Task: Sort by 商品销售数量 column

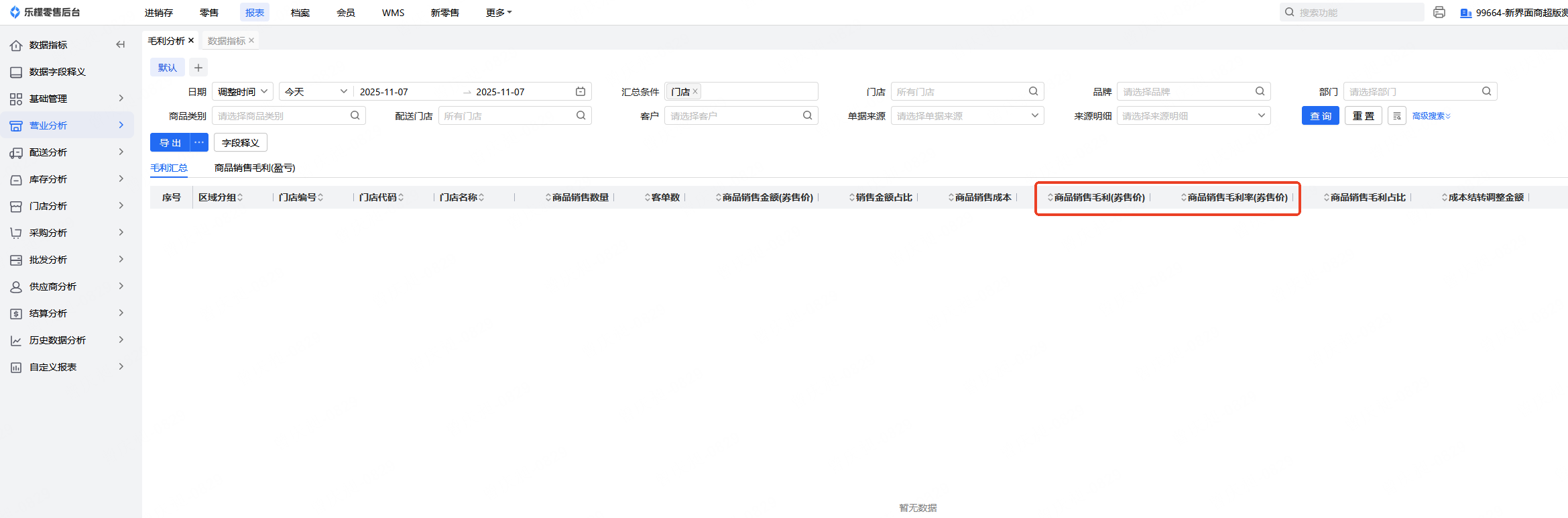Action: [x=577, y=197]
